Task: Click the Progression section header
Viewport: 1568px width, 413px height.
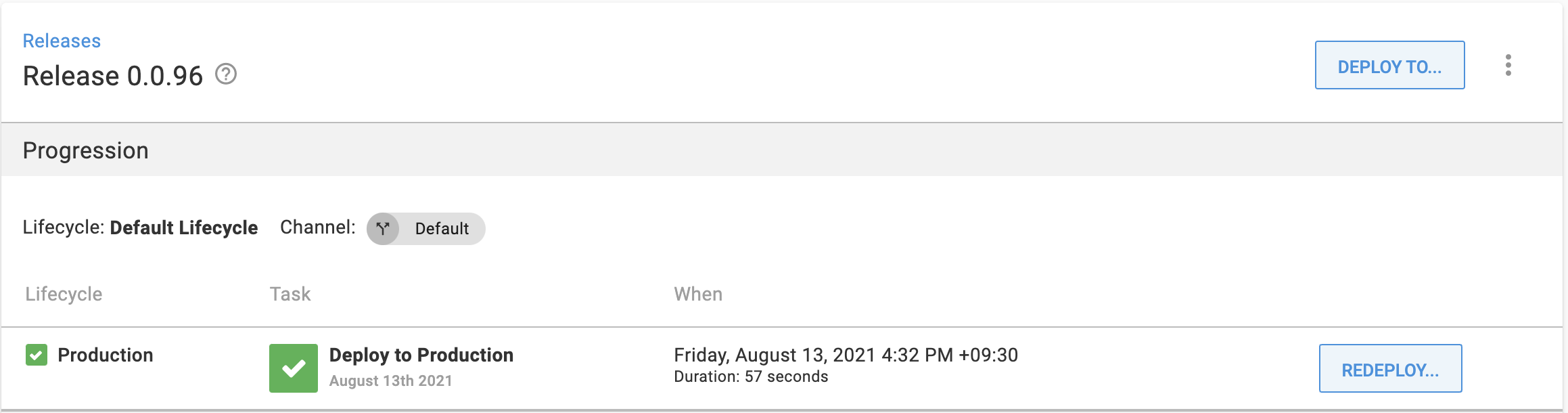Action: point(86,150)
